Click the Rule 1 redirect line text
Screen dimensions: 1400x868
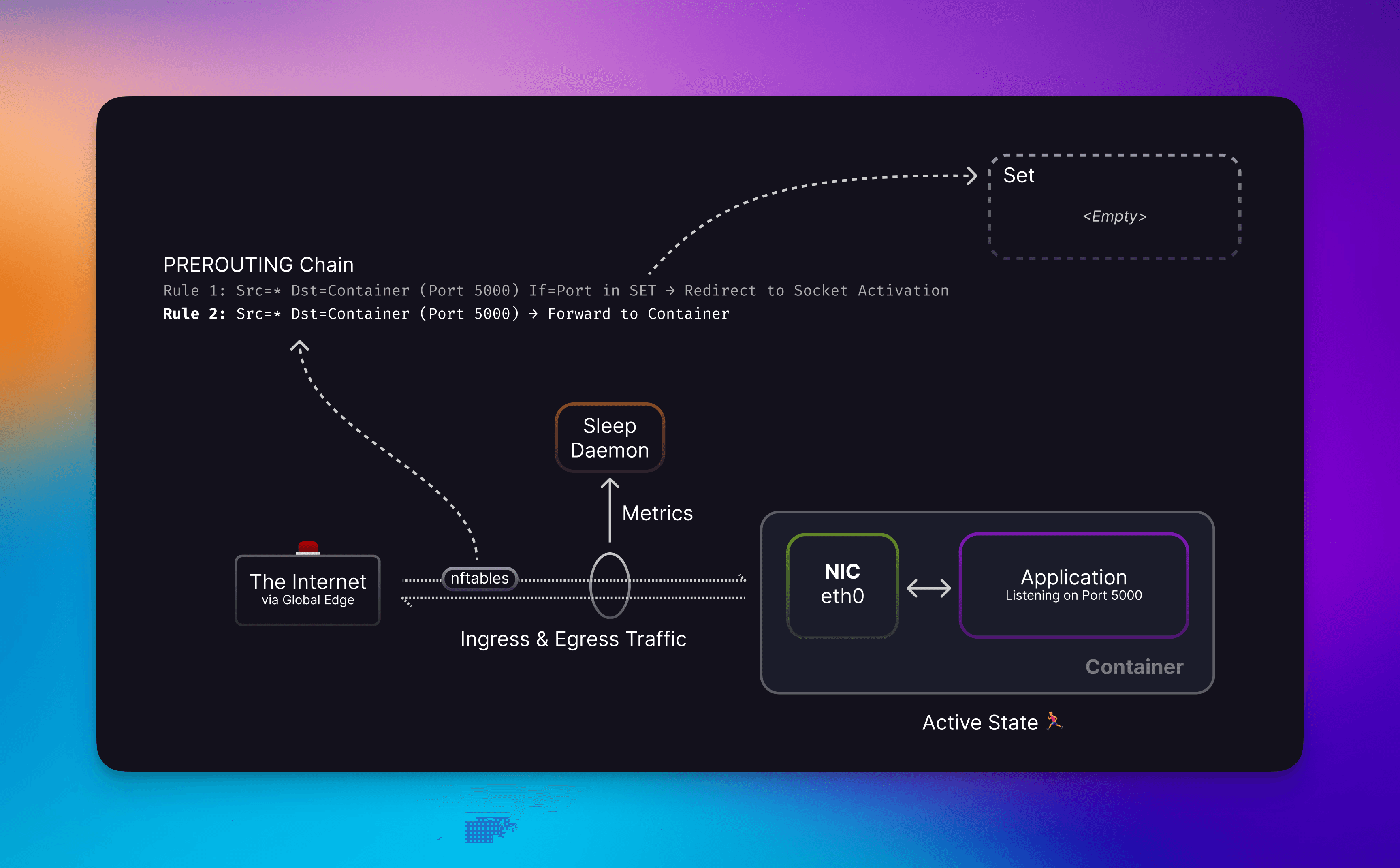click(555, 291)
